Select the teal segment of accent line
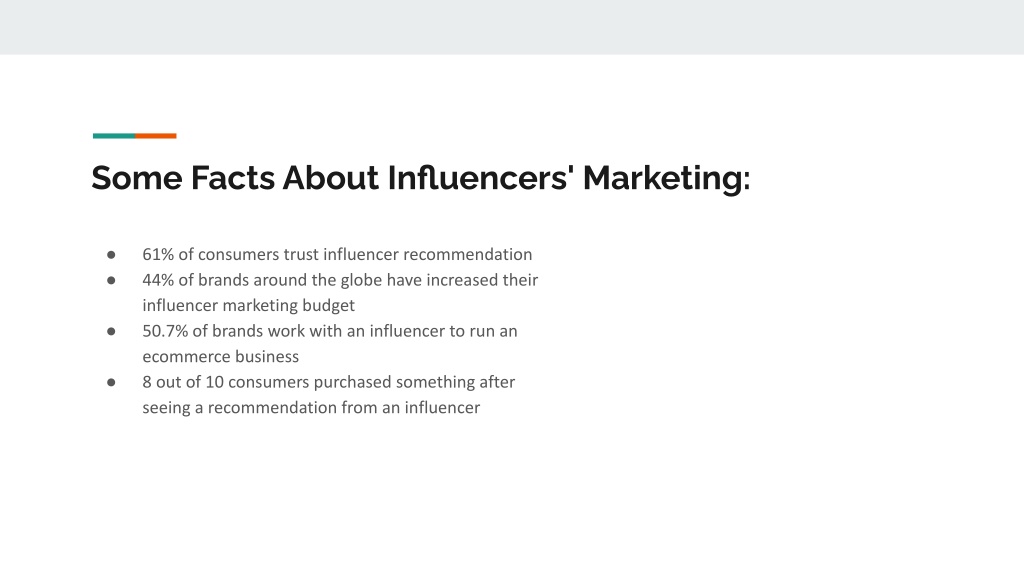 point(114,136)
